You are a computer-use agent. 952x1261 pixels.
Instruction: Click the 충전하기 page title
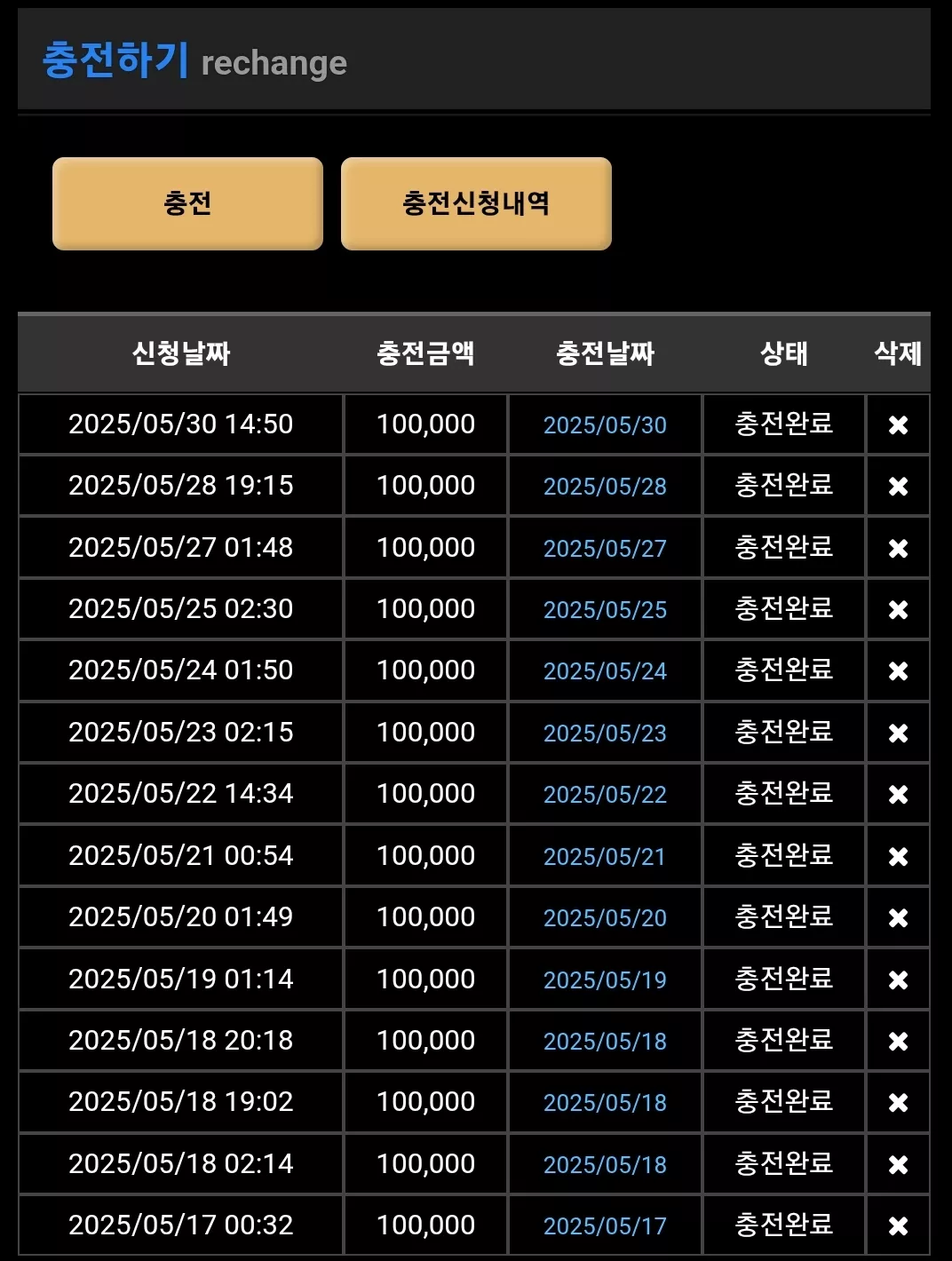click(115, 60)
